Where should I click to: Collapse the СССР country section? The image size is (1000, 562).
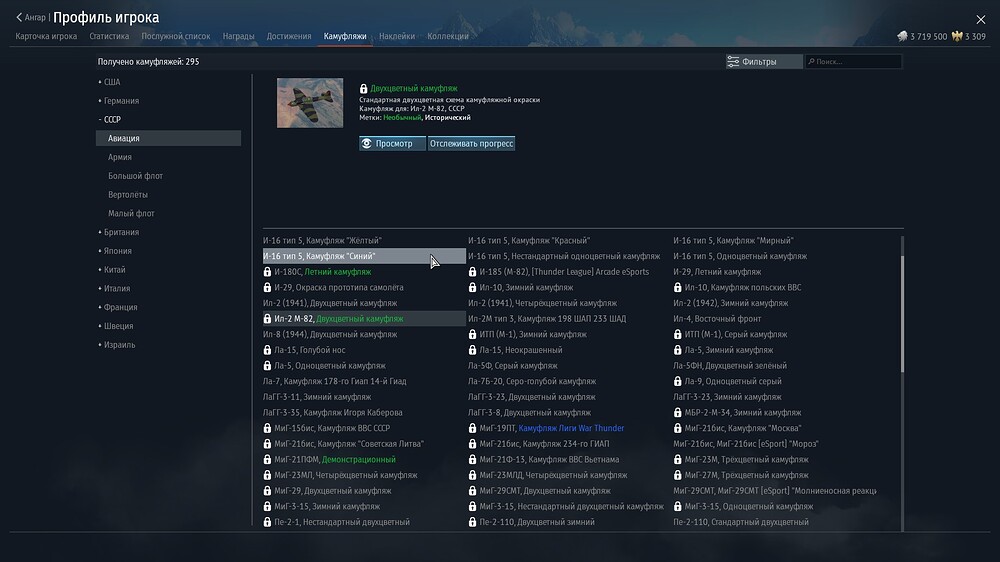click(111, 120)
